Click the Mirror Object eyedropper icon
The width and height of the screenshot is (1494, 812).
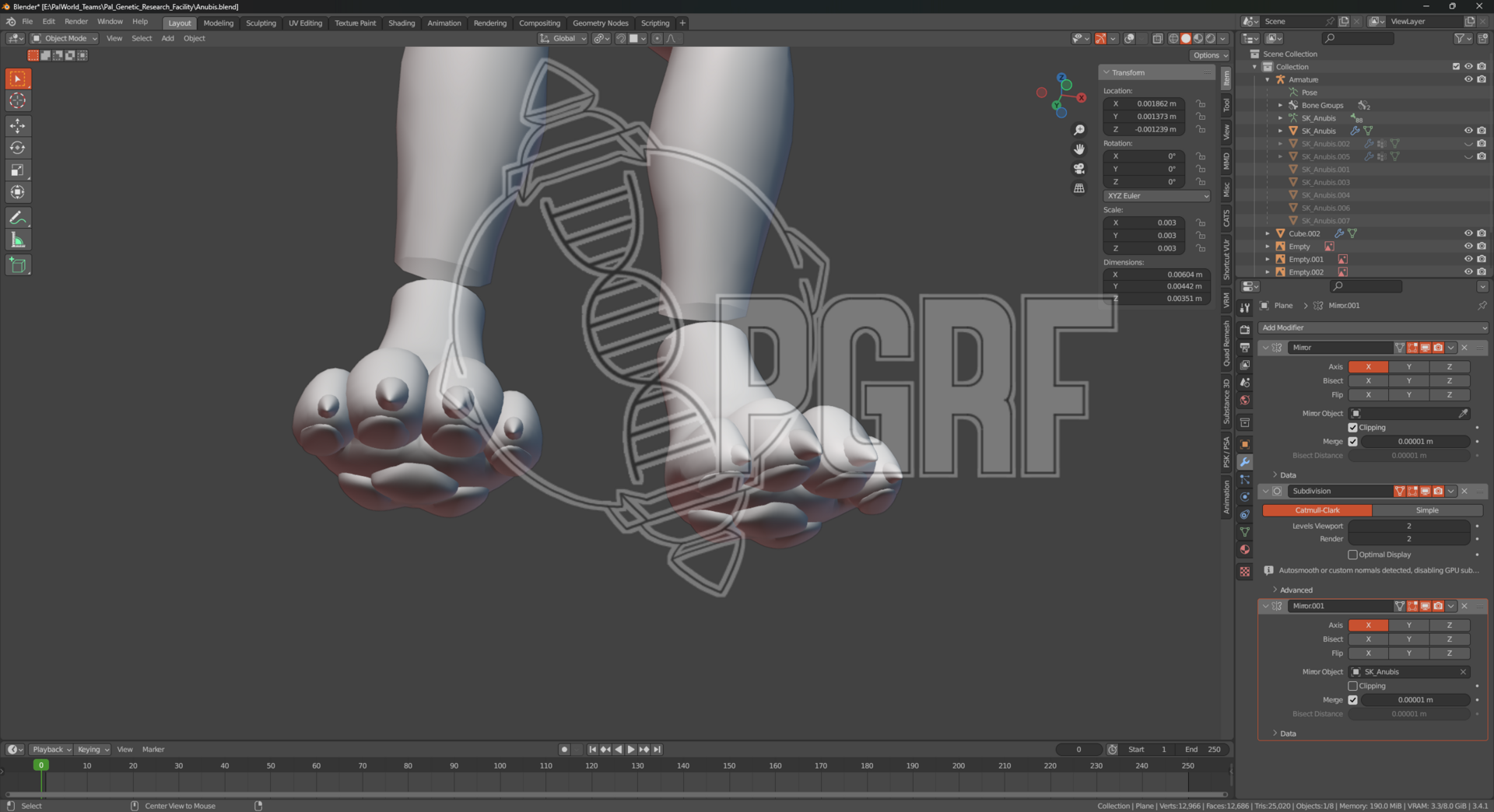[1463, 414]
